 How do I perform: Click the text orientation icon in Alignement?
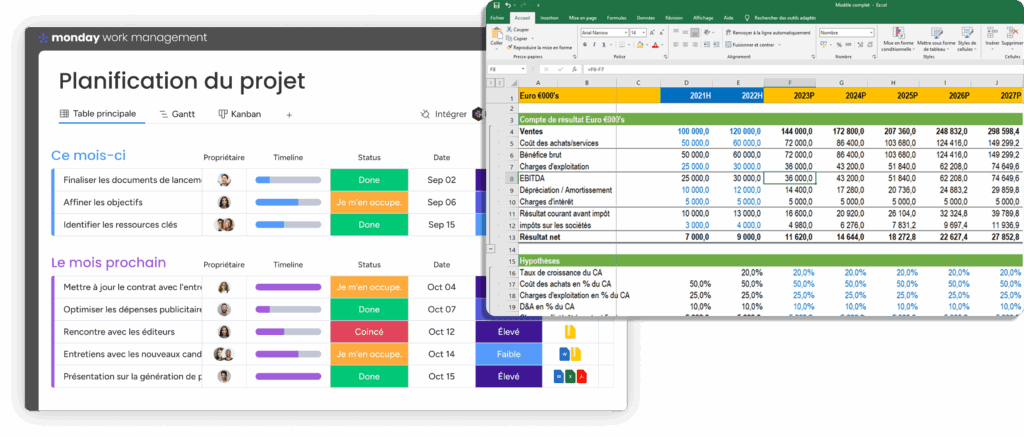click(707, 32)
